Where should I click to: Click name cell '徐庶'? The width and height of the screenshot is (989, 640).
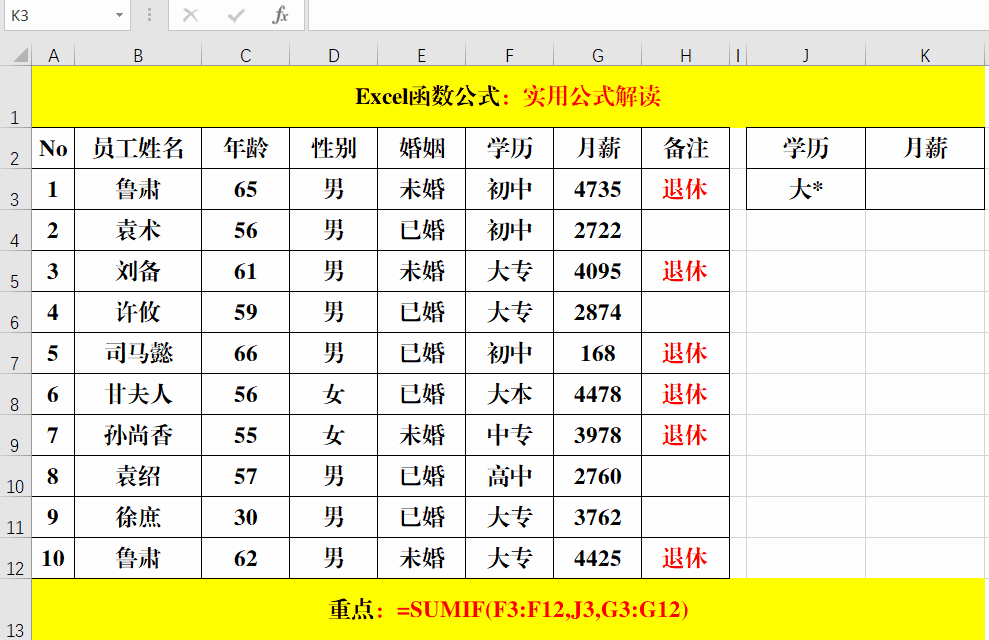click(x=138, y=517)
